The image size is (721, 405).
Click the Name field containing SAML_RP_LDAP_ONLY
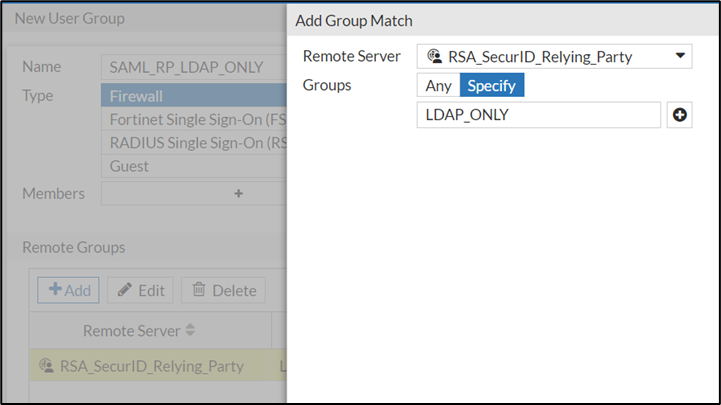tap(192, 67)
